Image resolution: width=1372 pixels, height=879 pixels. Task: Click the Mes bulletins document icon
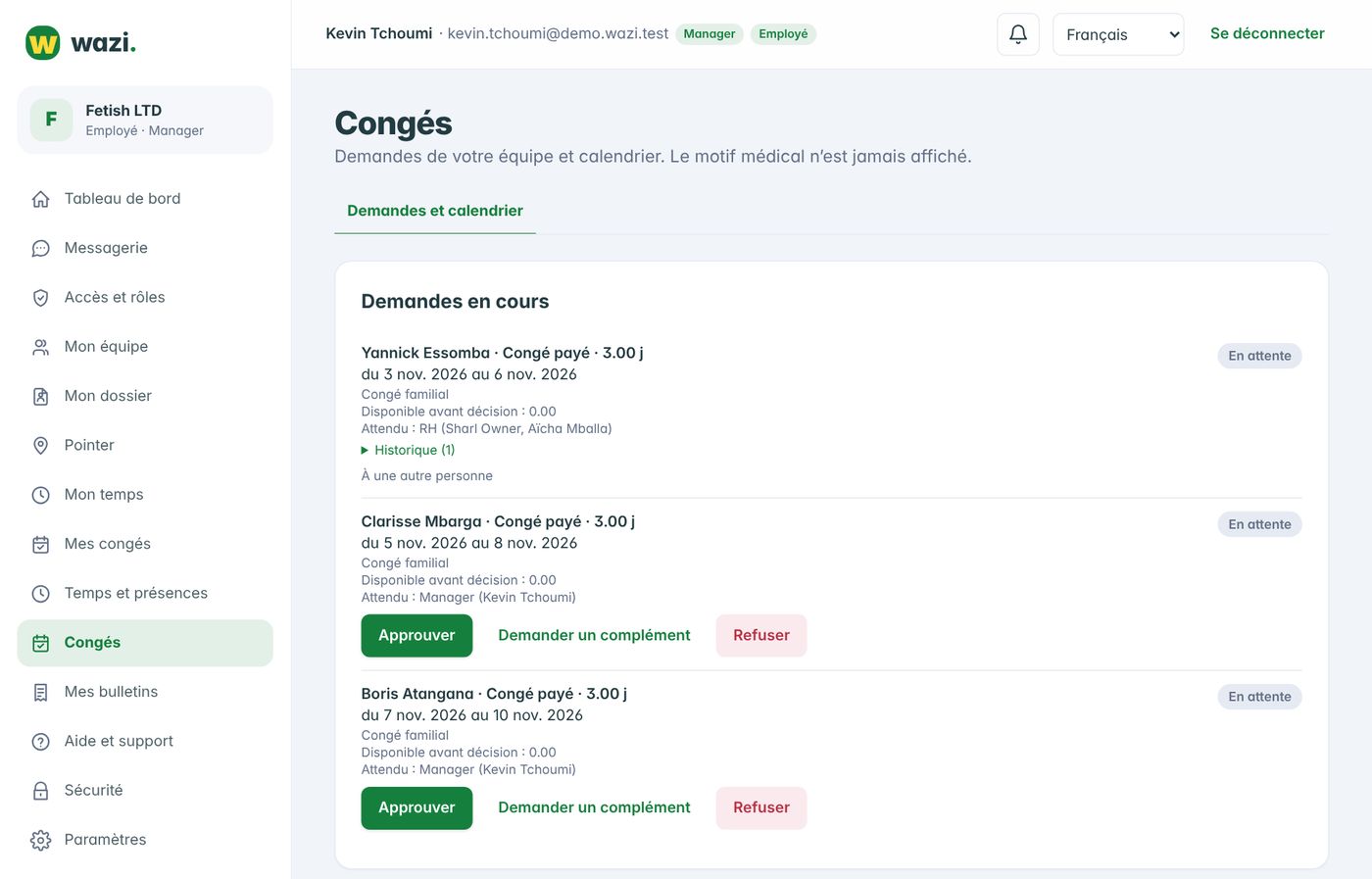(x=40, y=692)
